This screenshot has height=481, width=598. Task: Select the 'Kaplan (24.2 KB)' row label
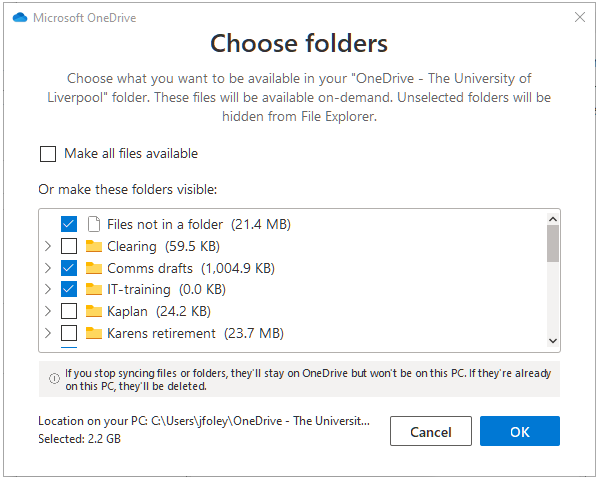(x=159, y=311)
